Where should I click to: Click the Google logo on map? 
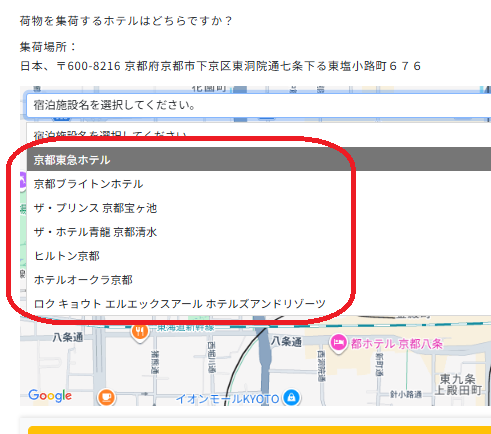click(x=50, y=396)
